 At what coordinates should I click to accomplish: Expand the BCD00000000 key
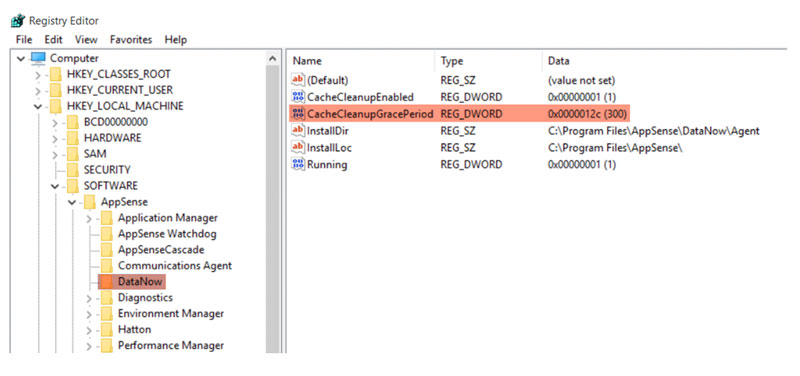(x=55, y=122)
